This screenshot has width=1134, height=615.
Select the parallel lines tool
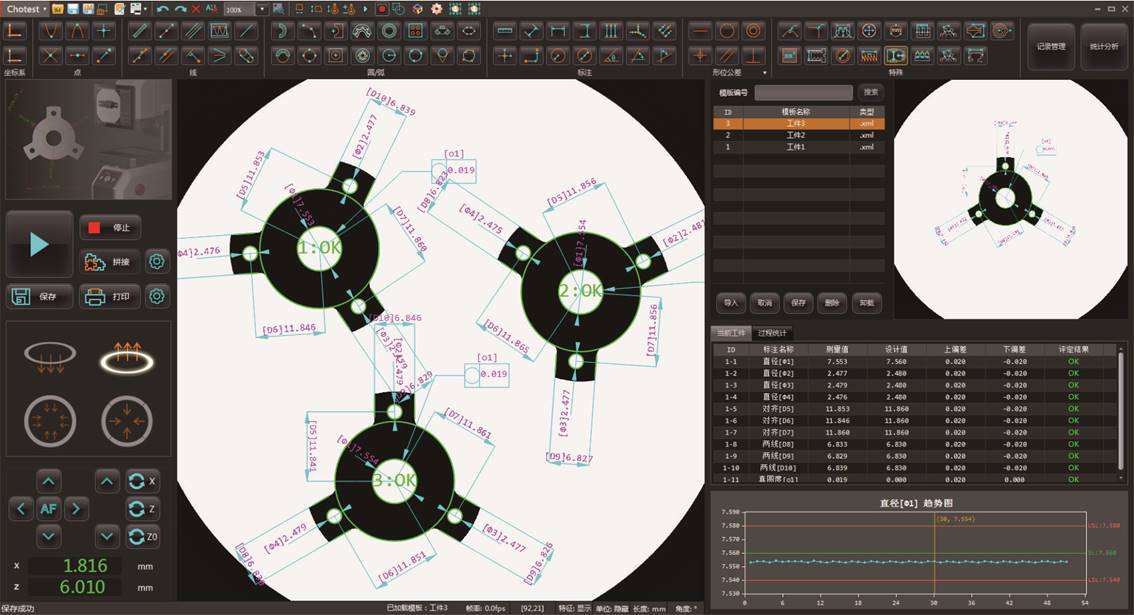coord(192,30)
